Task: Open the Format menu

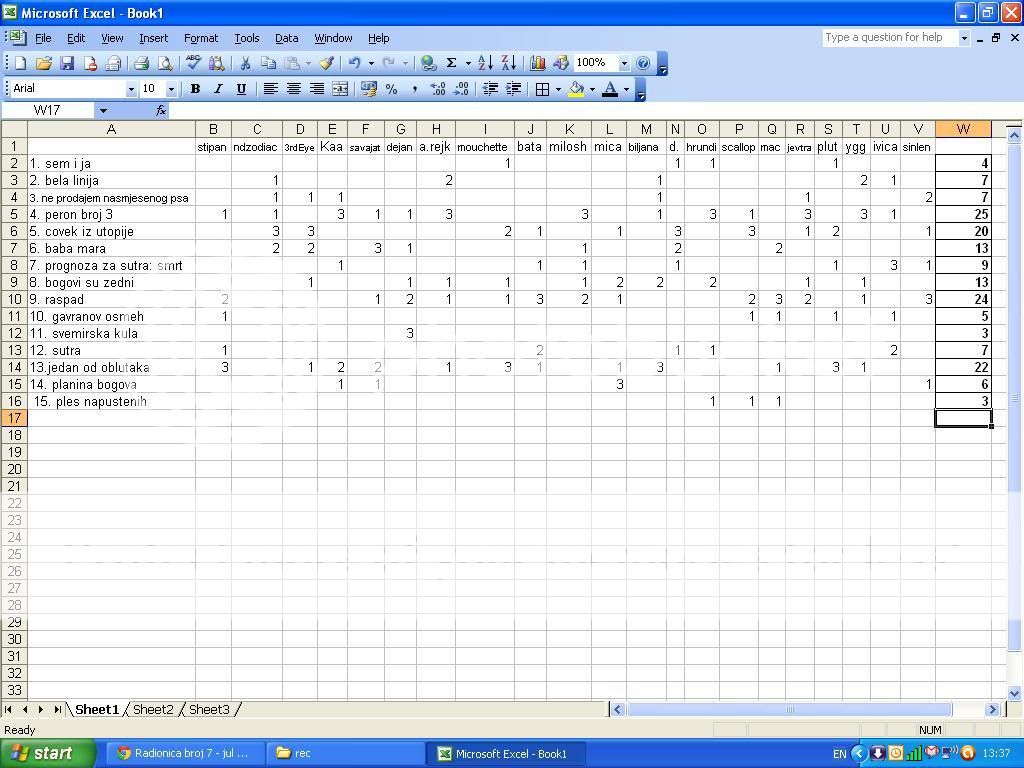Action: click(x=200, y=38)
